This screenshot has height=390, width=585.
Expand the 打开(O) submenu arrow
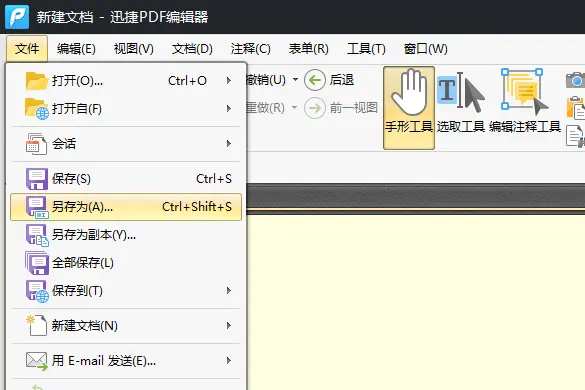tap(229, 81)
